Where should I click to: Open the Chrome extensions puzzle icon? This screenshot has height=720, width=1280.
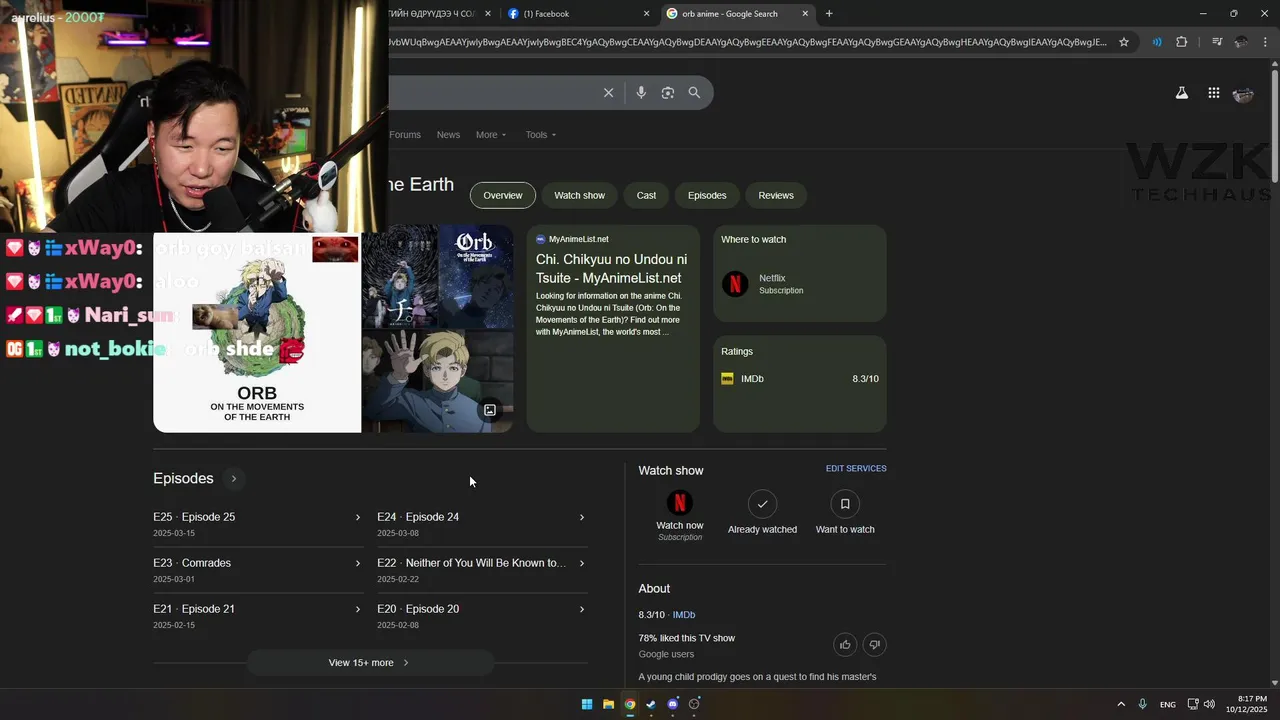pyautogui.click(x=1181, y=42)
